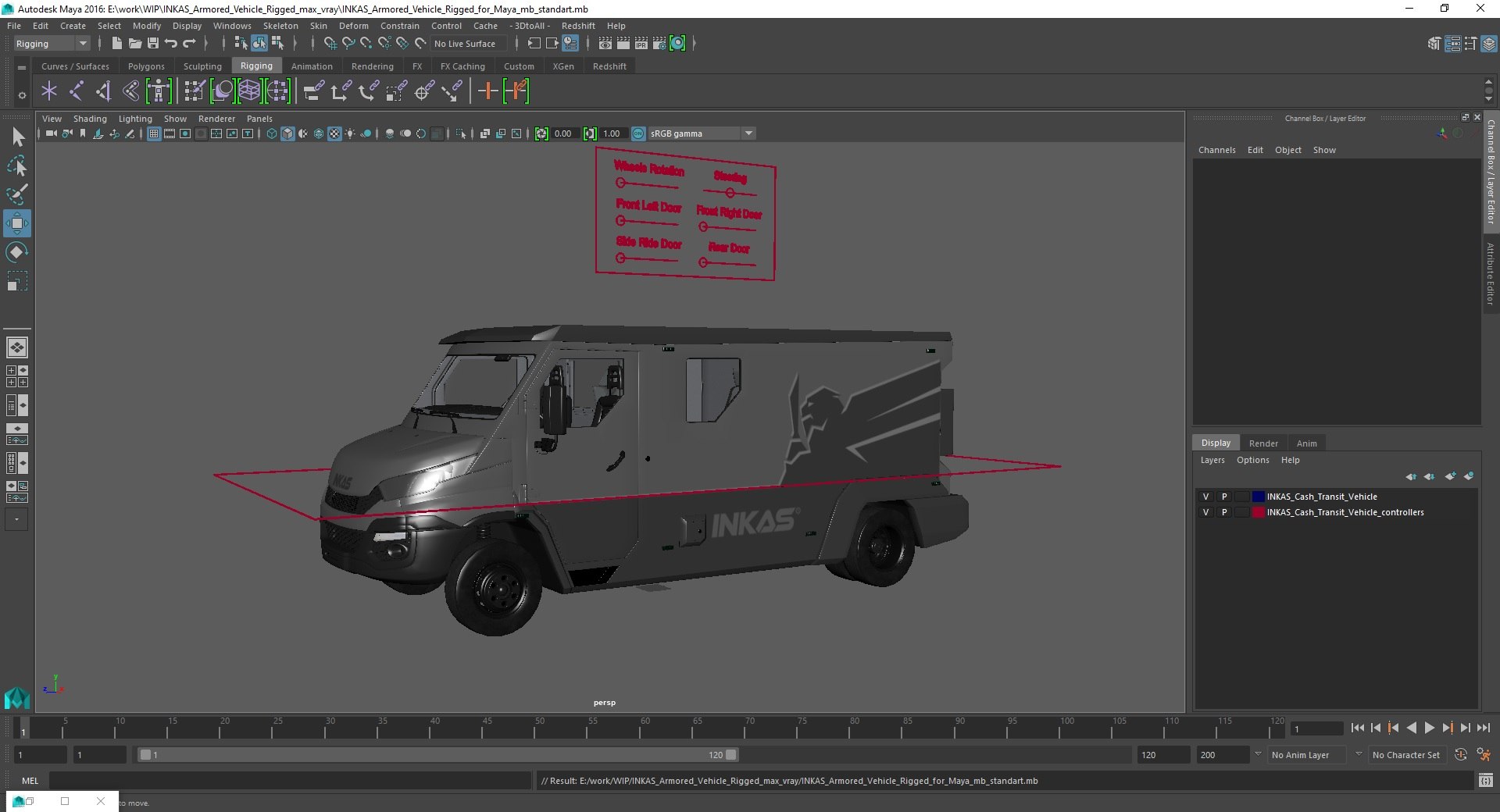1500x812 pixels.
Task: Click the Snap to Grids magnet icon
Action: point(330,44)
